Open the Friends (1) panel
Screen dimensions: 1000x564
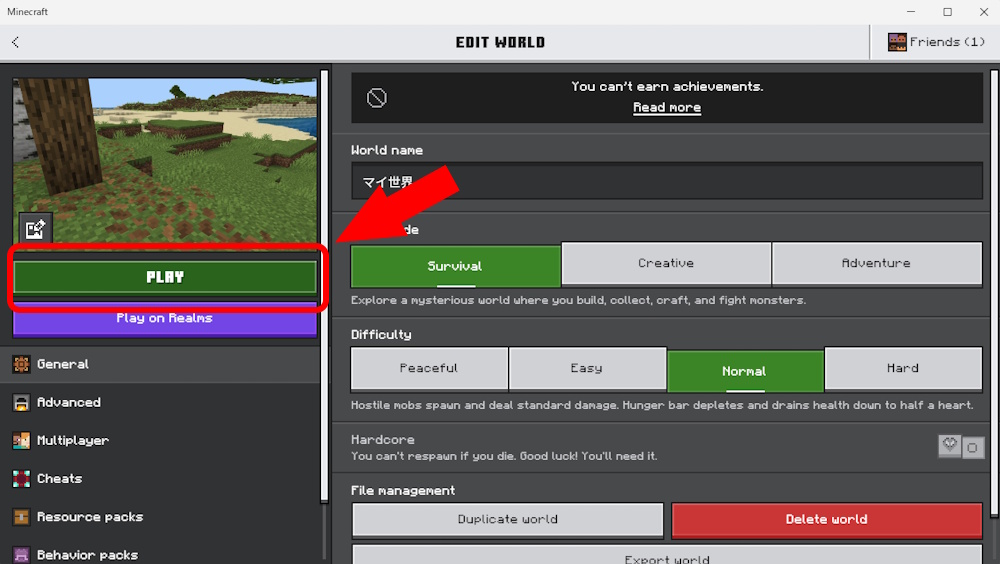(936, 42)
